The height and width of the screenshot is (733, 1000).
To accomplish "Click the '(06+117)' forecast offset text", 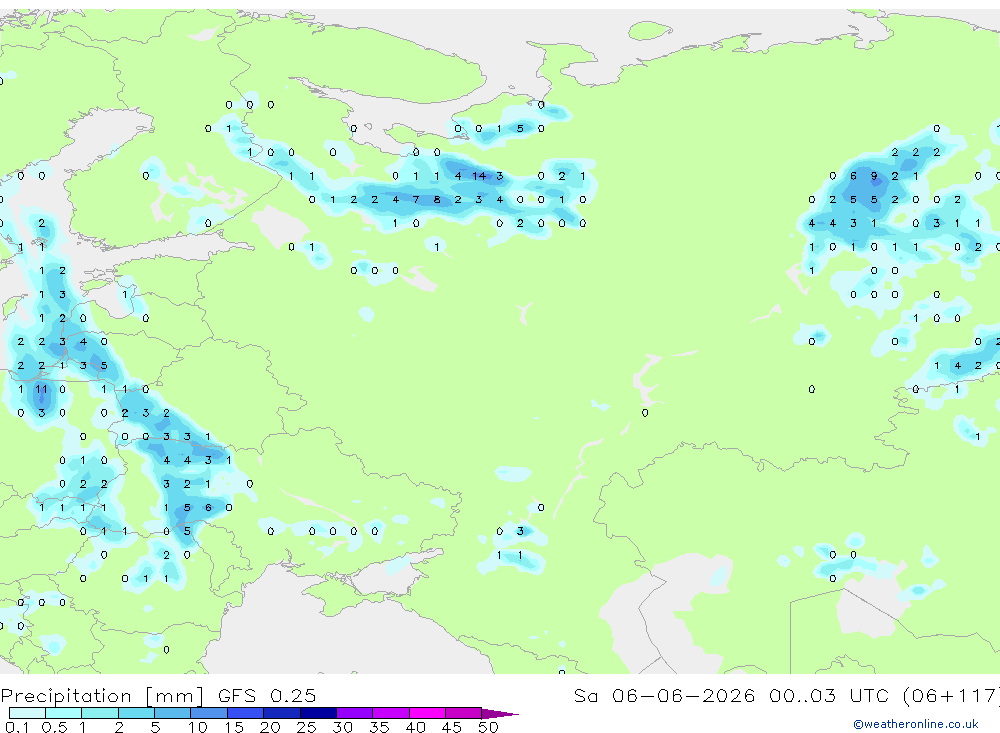I will click(952, 695).
